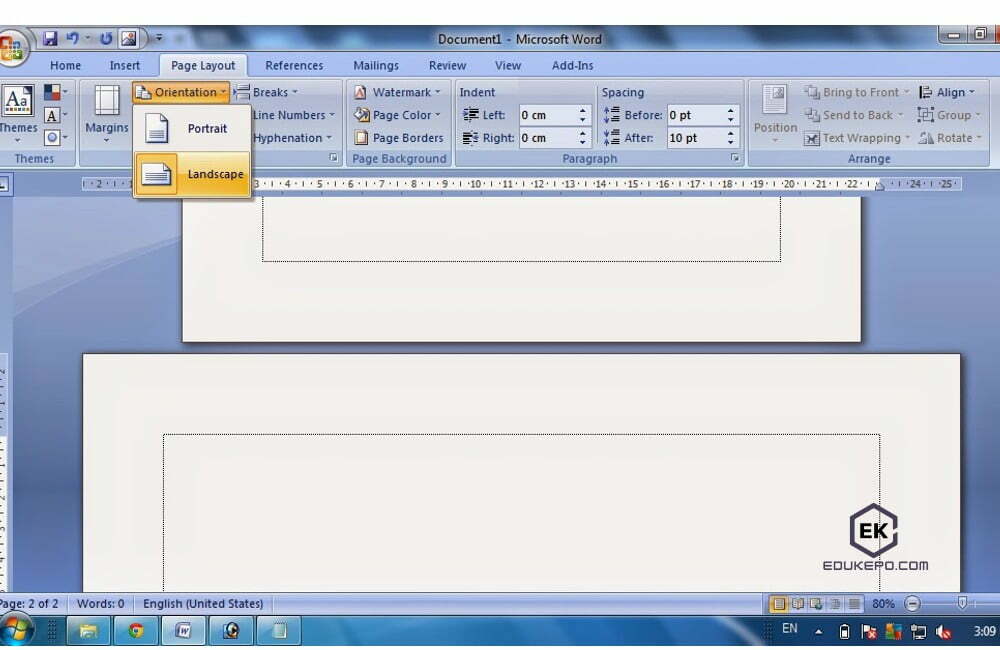Screen dimensions: 1000x650
Task: Switch to Print Layout view button
Action: click(778, 604)
